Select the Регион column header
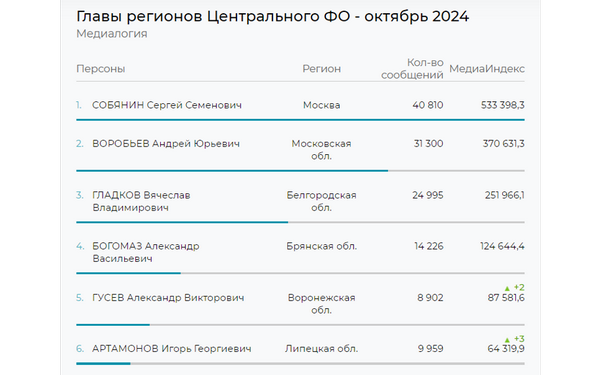The image size is (600, 375). [x=321, y=69]
